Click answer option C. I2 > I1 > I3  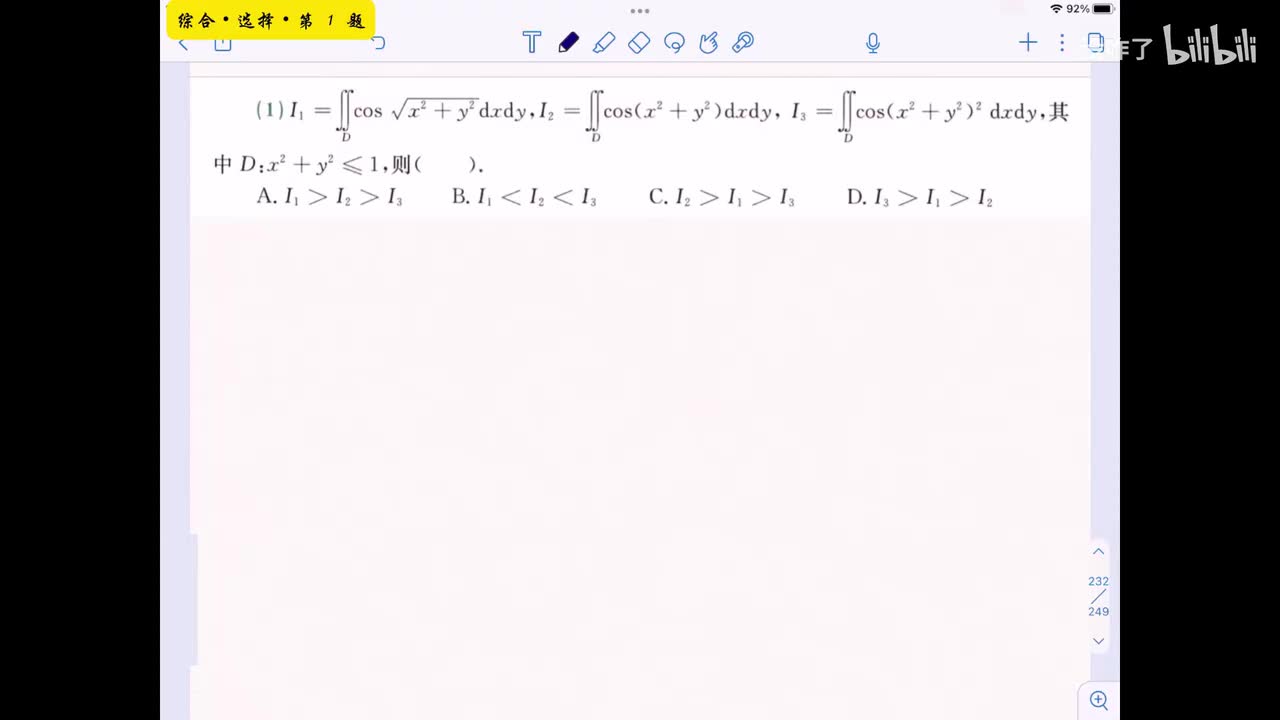point(722,197)
